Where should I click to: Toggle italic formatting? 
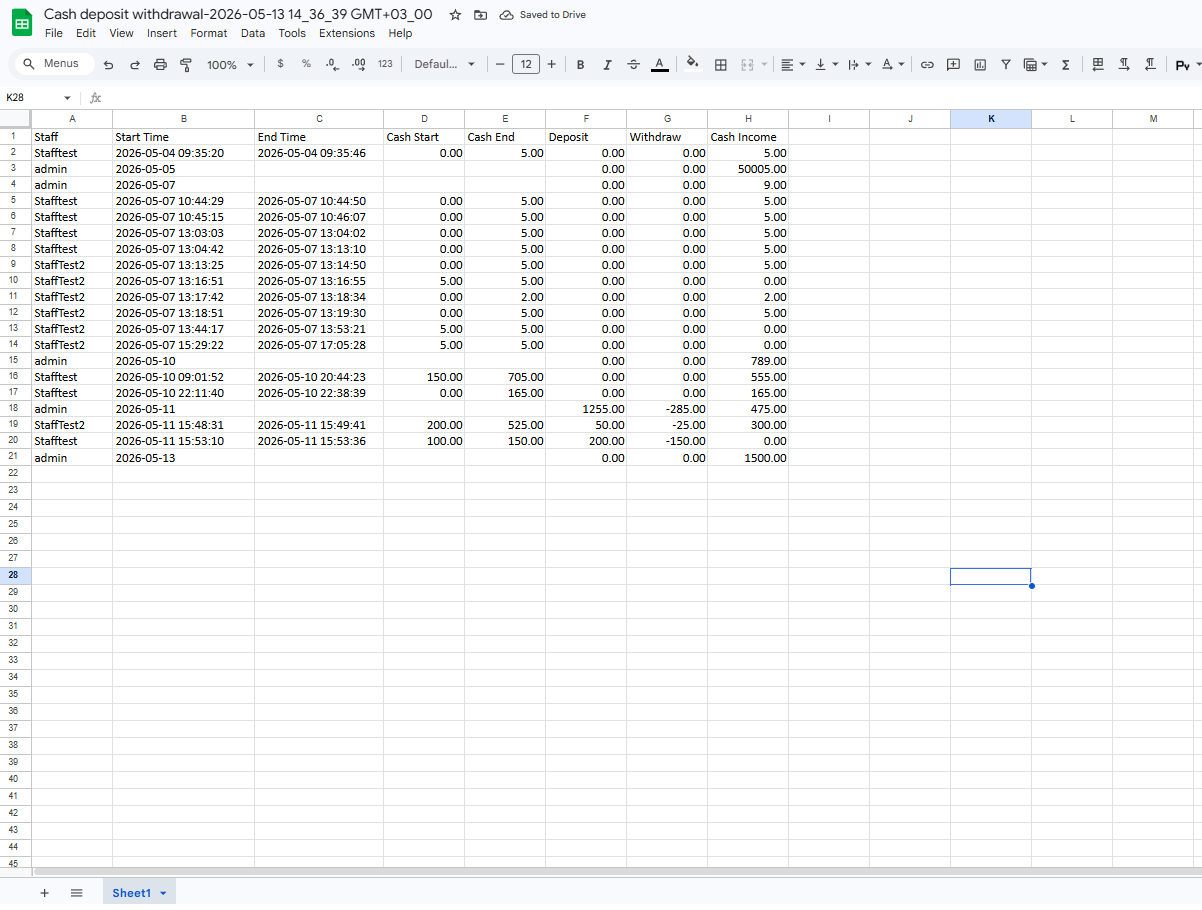(x=606, y=64)
